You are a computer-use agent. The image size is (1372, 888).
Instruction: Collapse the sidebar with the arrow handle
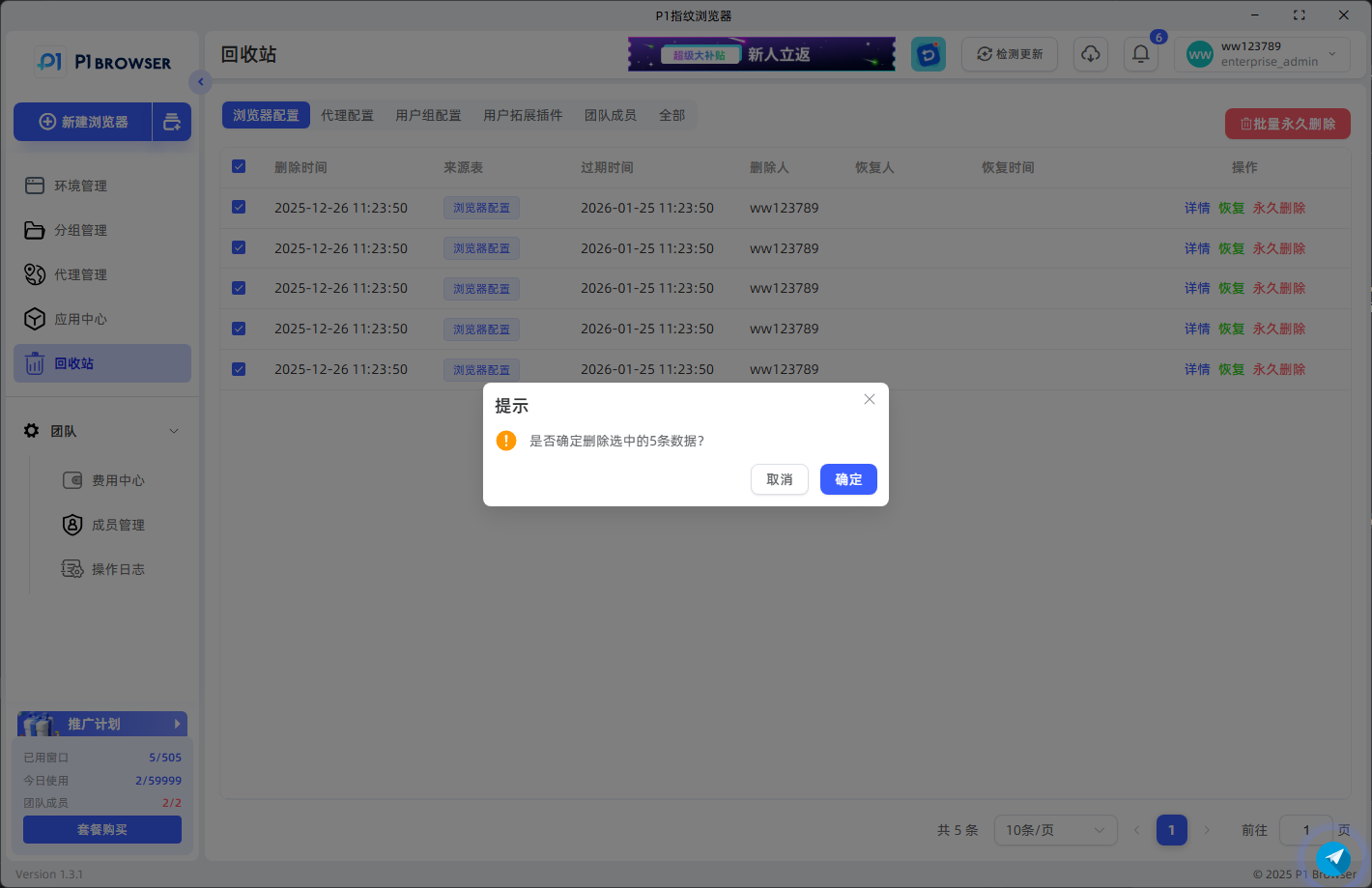[x=200, y=82]
